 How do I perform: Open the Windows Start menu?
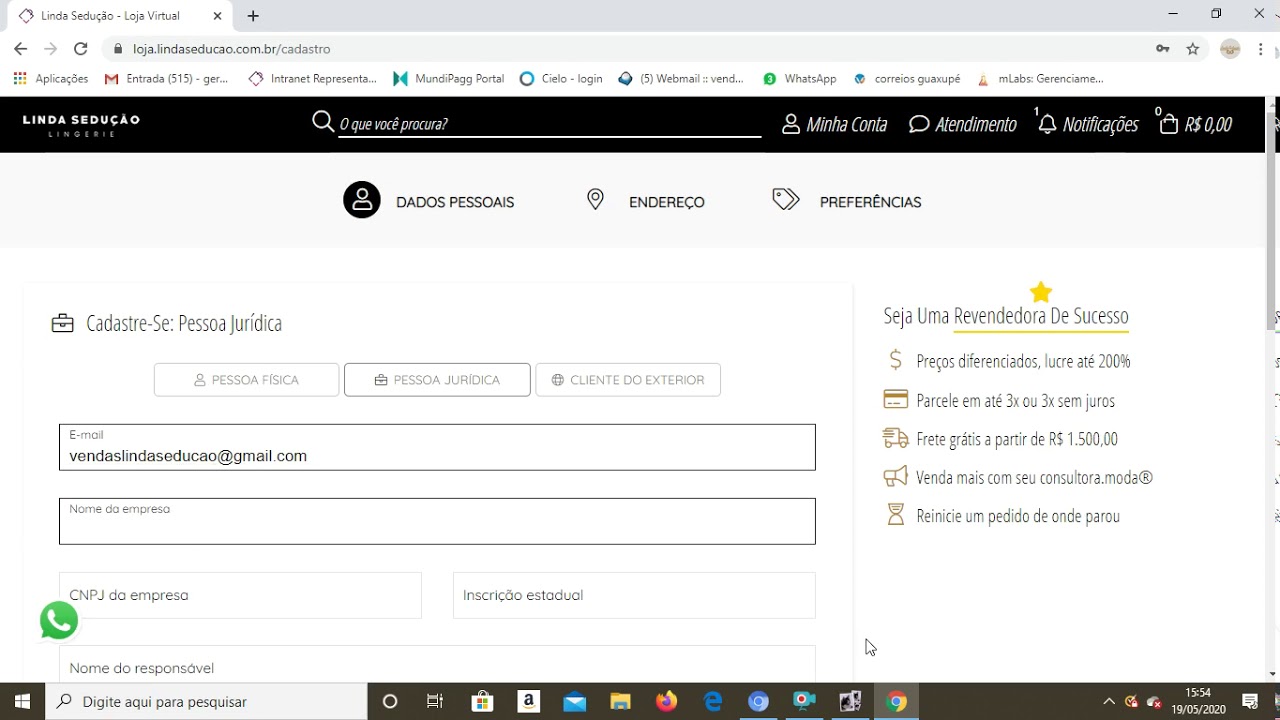(22, 701)
